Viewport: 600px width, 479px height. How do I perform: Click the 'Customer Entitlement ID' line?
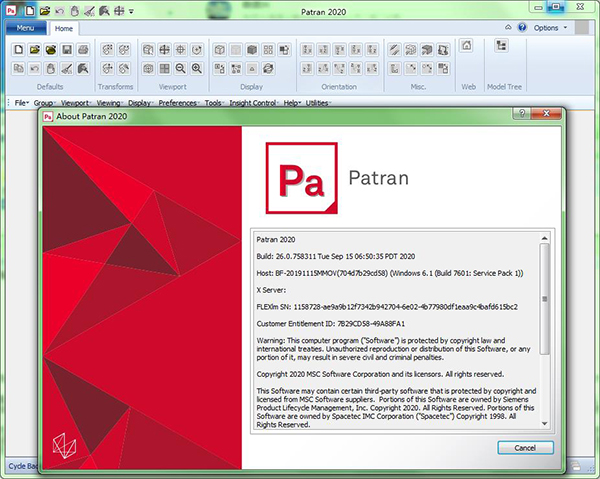(x=331, y=324)
